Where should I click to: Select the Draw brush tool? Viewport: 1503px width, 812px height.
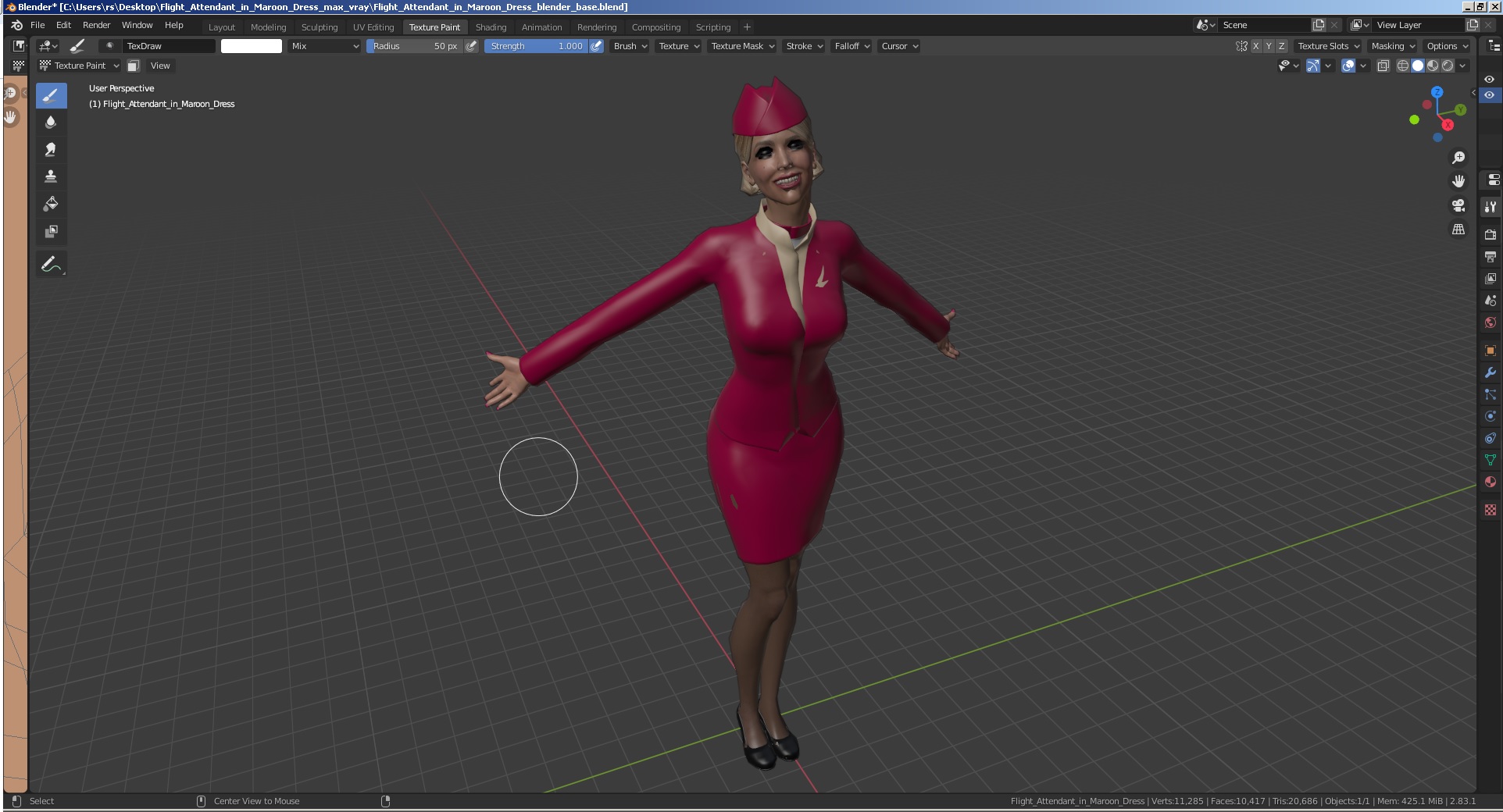51,95
